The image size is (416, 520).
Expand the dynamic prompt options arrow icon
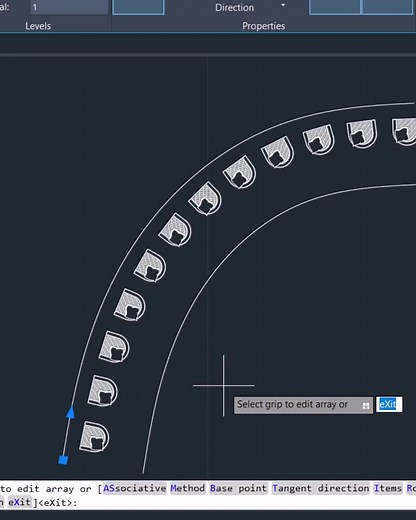366,406
